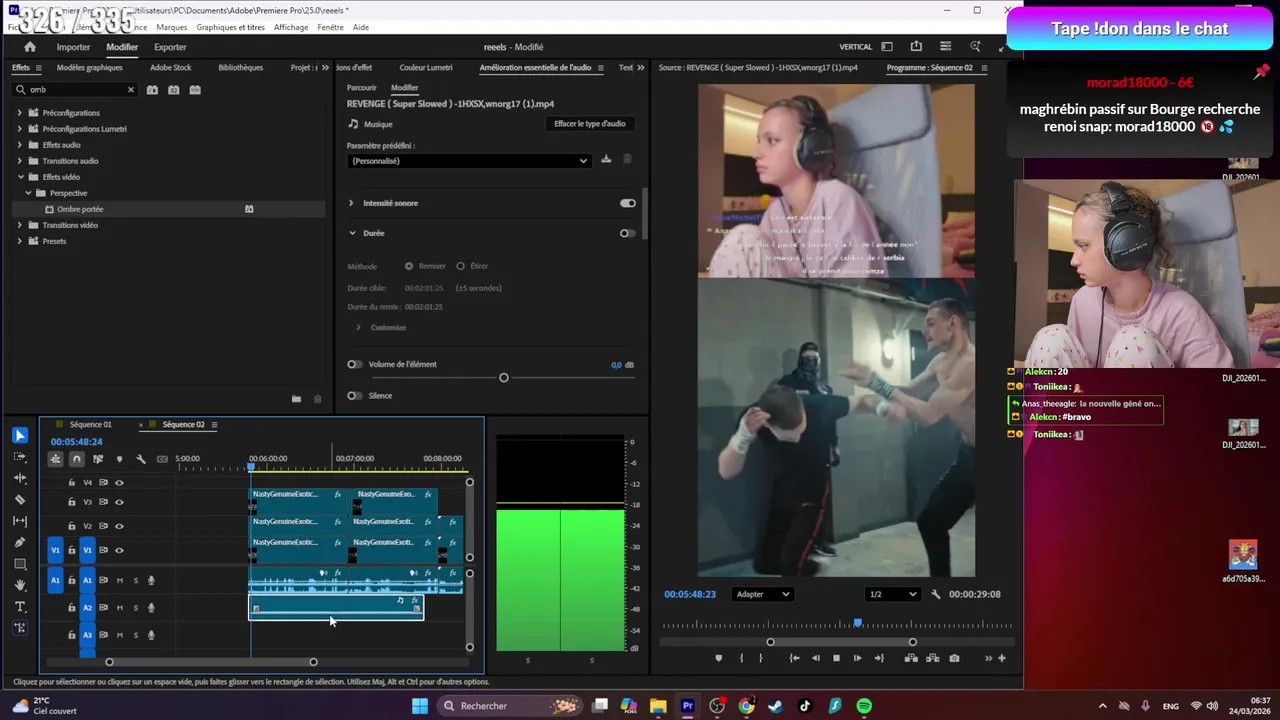Select the Ombre portée effect
The image size is (1280, 720).
80,209
